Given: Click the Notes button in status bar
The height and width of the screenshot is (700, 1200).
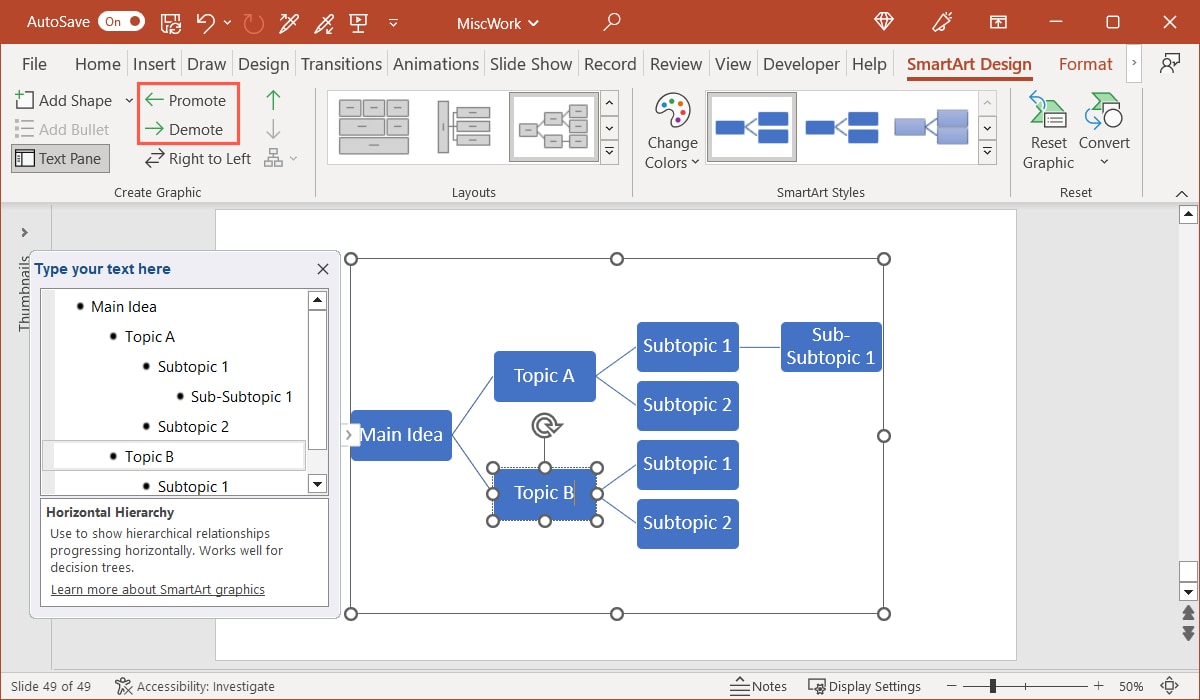Looking at the screenshot, I should (x=758, y=686).
